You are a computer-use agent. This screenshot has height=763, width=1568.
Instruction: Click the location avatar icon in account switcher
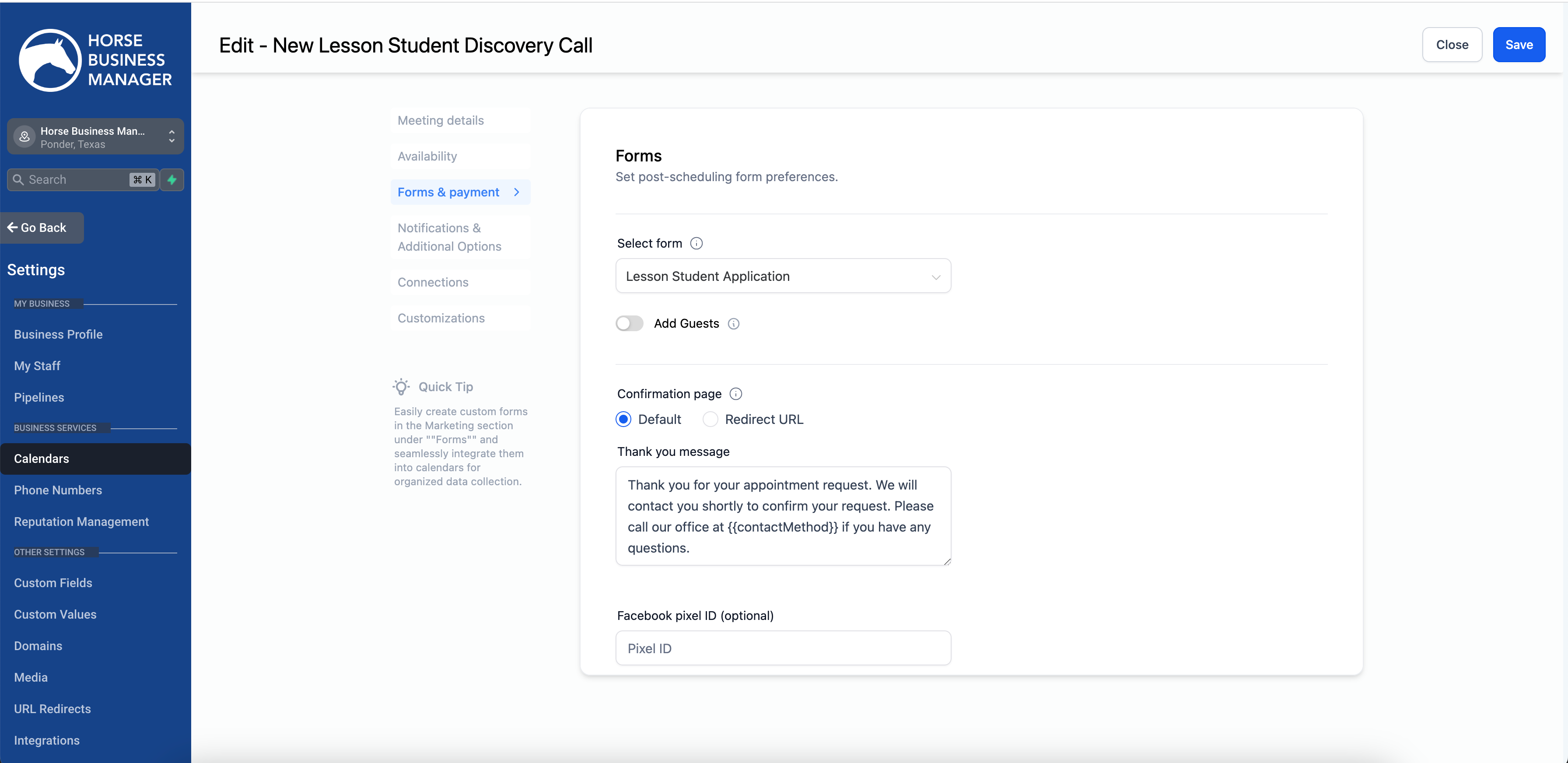coord(24,137)
